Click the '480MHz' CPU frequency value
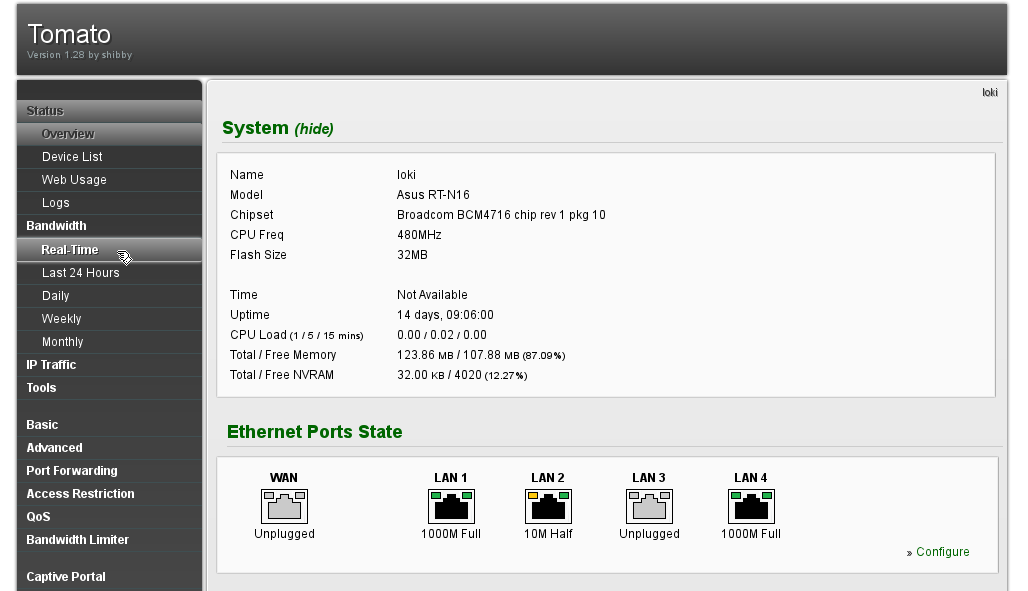 point(419,235)
